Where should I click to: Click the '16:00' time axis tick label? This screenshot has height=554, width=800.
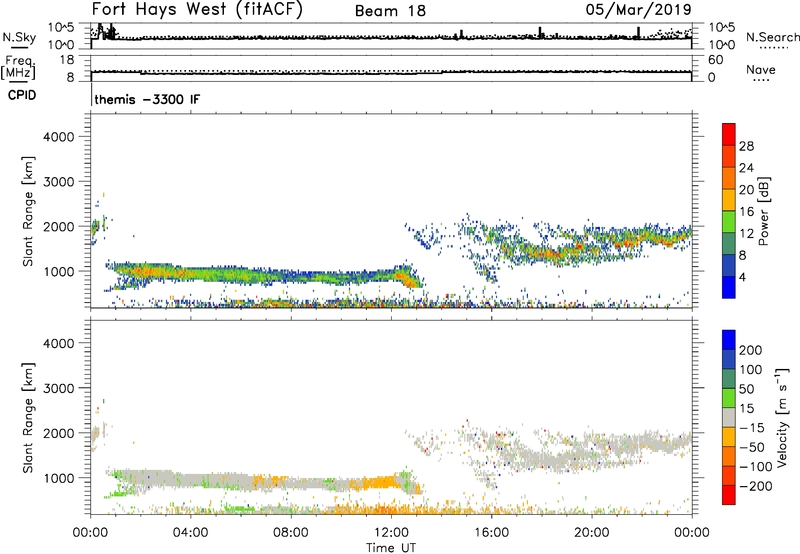click(491, 533)
